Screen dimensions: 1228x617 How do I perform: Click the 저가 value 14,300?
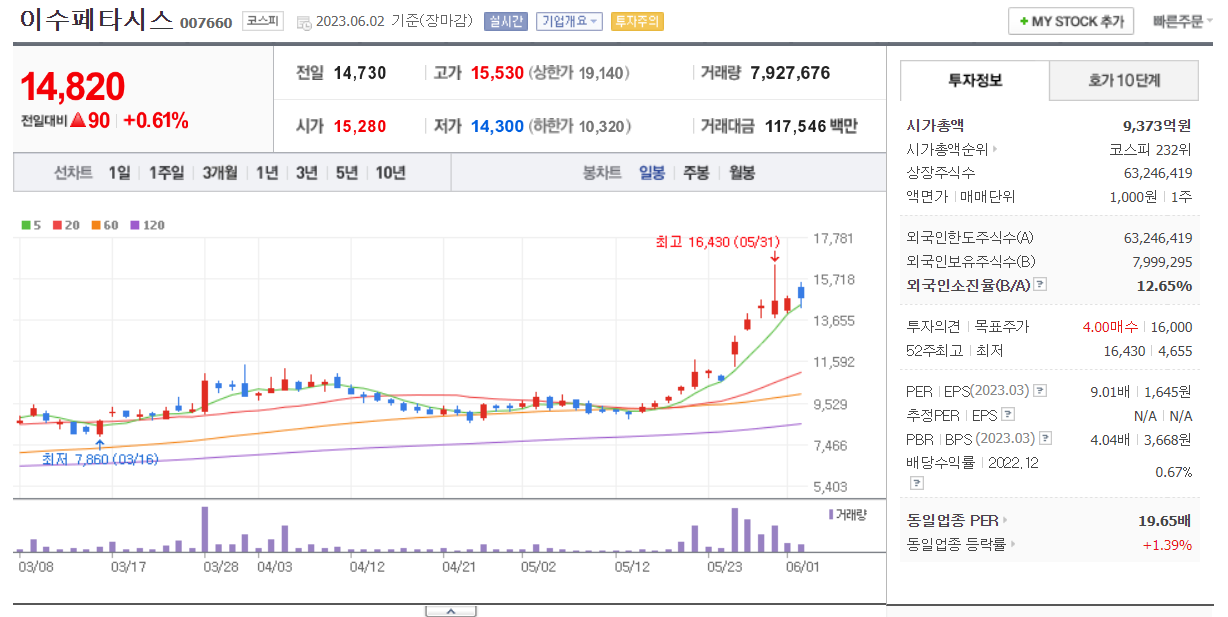tap(497, 126)
